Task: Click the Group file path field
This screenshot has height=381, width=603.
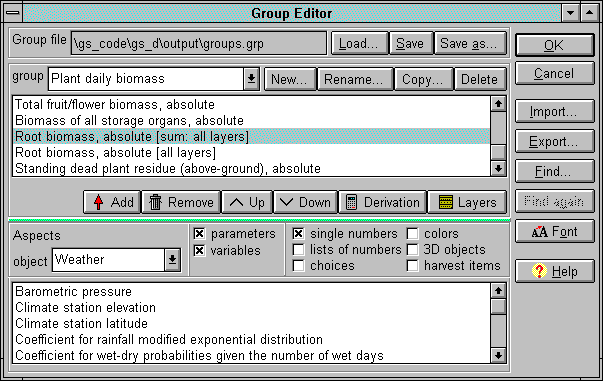Action: point(198,43)
